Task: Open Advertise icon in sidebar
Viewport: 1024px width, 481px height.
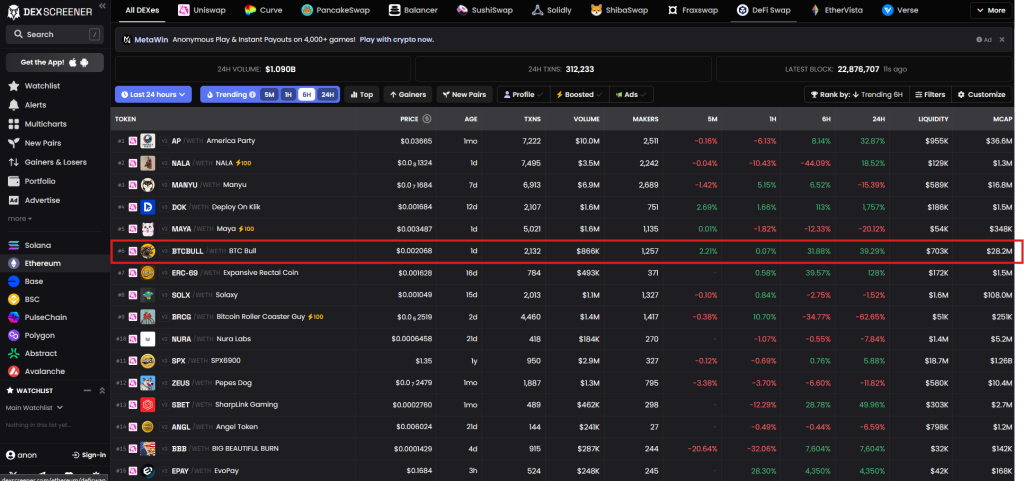Action: tap(13, 200)
